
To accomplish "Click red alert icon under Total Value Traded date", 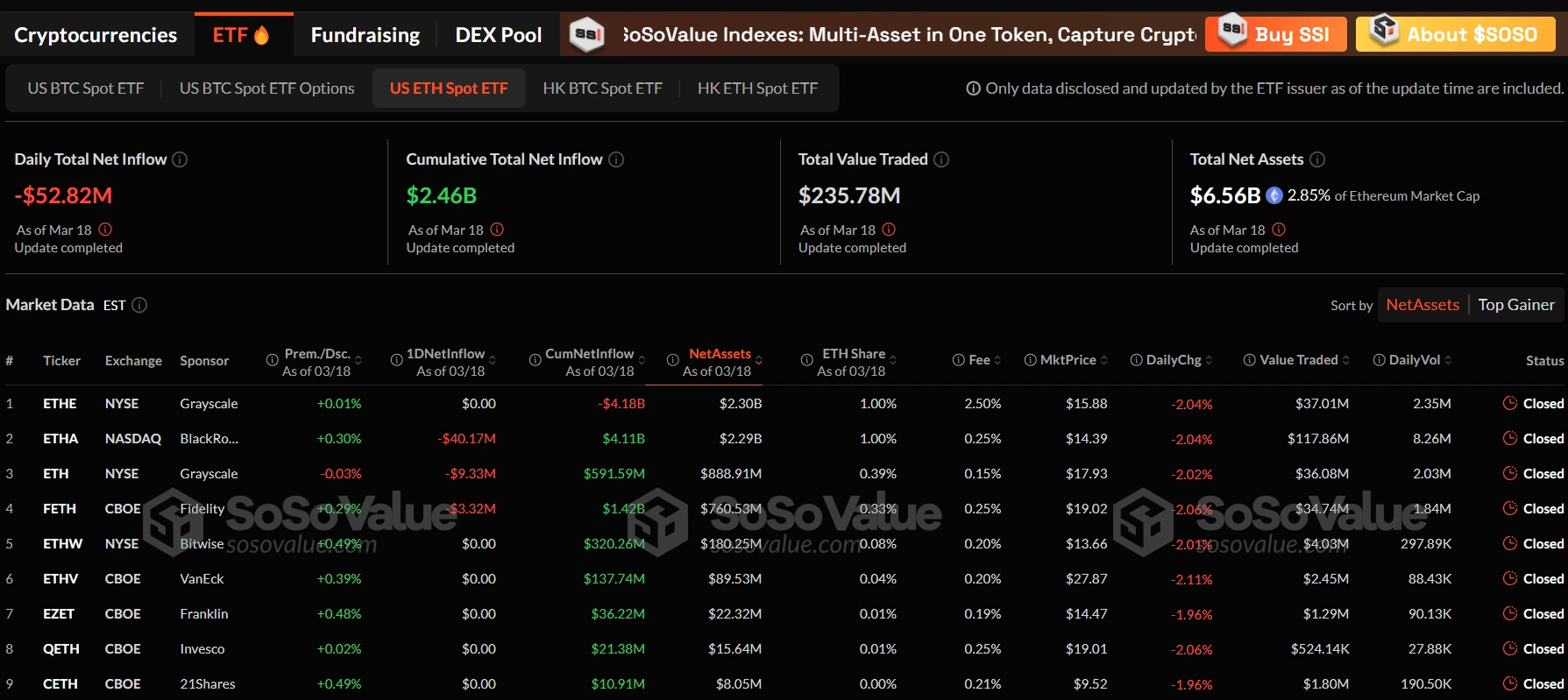I will 889,230.
